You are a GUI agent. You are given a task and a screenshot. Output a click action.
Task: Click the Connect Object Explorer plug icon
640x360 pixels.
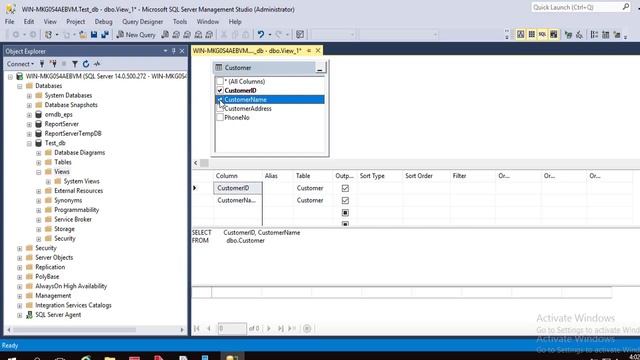pos(42,64)
